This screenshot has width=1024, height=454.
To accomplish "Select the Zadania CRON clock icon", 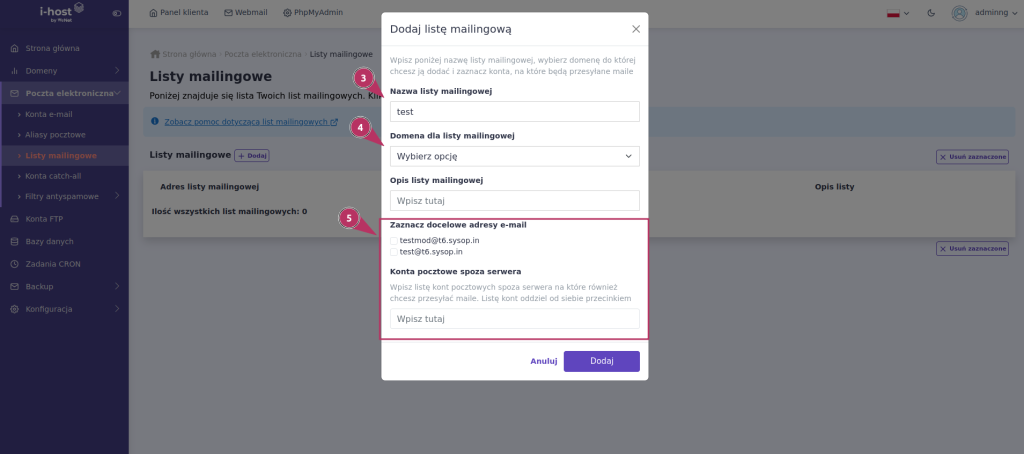I will pos(14,265).
